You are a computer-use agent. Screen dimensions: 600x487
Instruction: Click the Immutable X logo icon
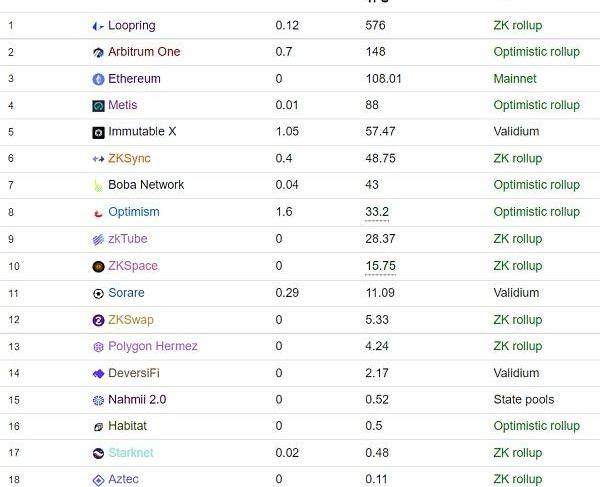tap(98, 132)
